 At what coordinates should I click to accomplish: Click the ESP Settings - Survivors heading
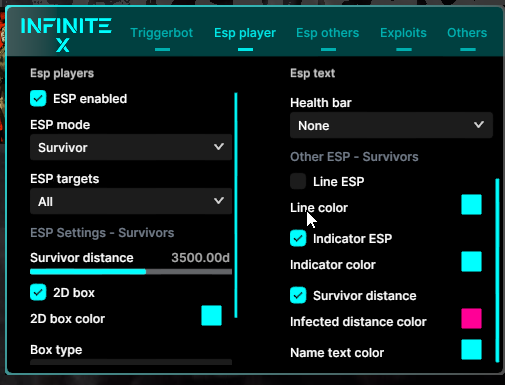click(102, 233)
